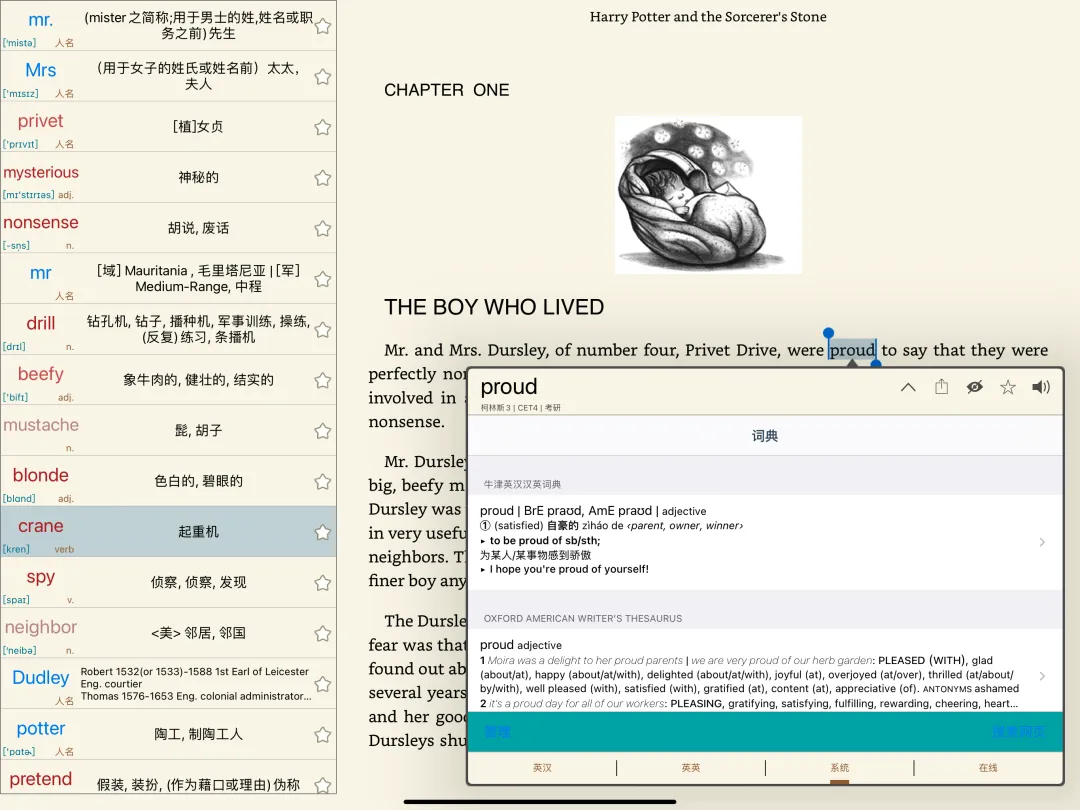
Task: Star the word 'Dudley'
Action: [x=322, y=684]
